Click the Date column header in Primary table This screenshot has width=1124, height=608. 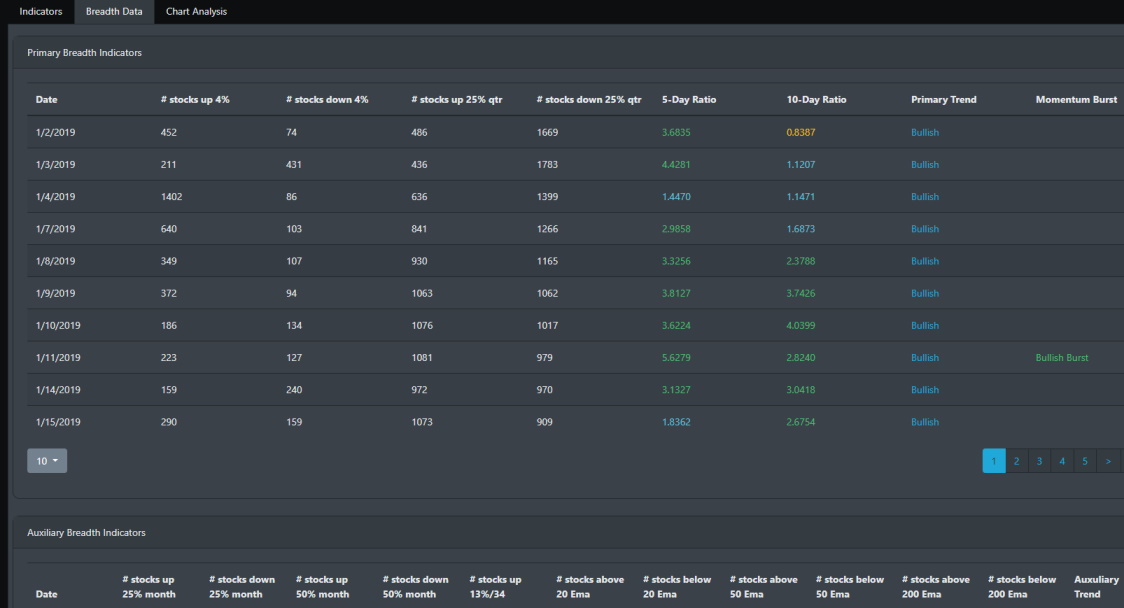47,100
